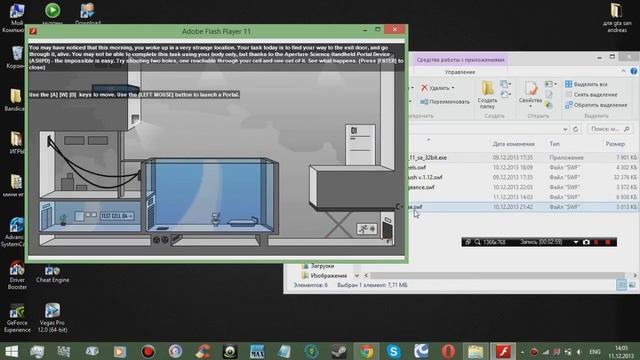Click Удалить button in Explorer ribbon

tap(435, 88)
